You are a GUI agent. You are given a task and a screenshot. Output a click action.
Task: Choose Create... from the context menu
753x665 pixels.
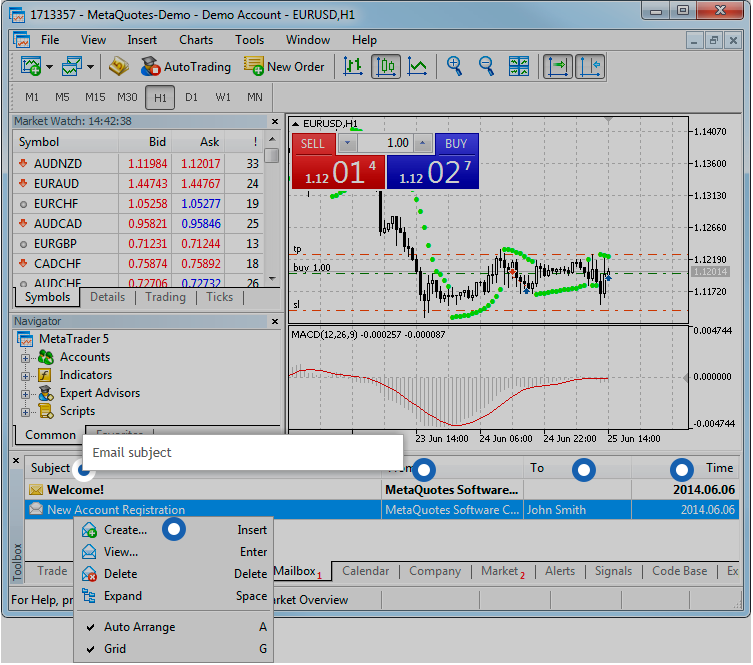pos(173,530)
